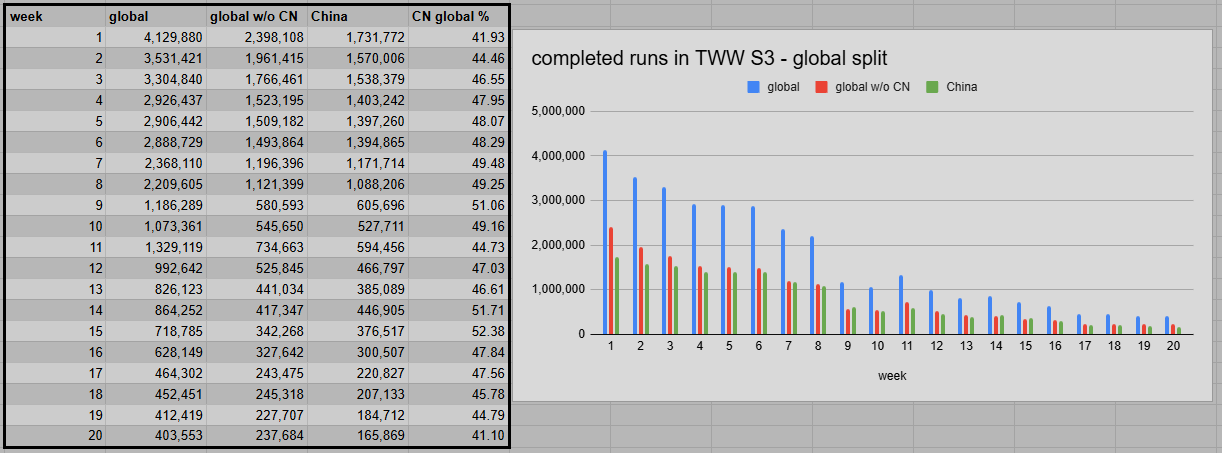Image resolution: width=1222 pixels, height=453 pixels.
Task: Select the chart title text
Action: 709,58
